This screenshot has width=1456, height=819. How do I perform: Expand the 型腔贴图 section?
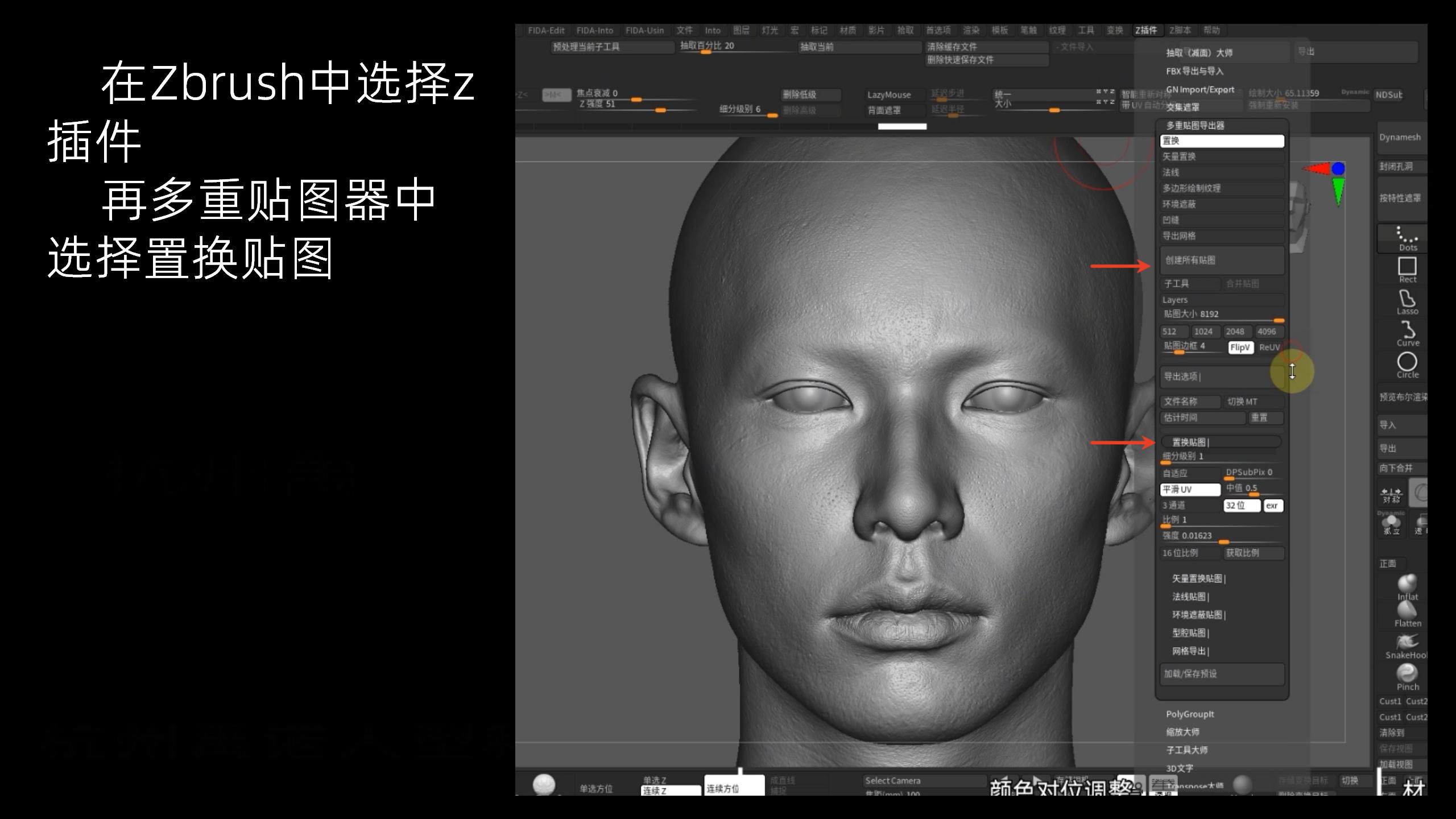point(1190,633)
